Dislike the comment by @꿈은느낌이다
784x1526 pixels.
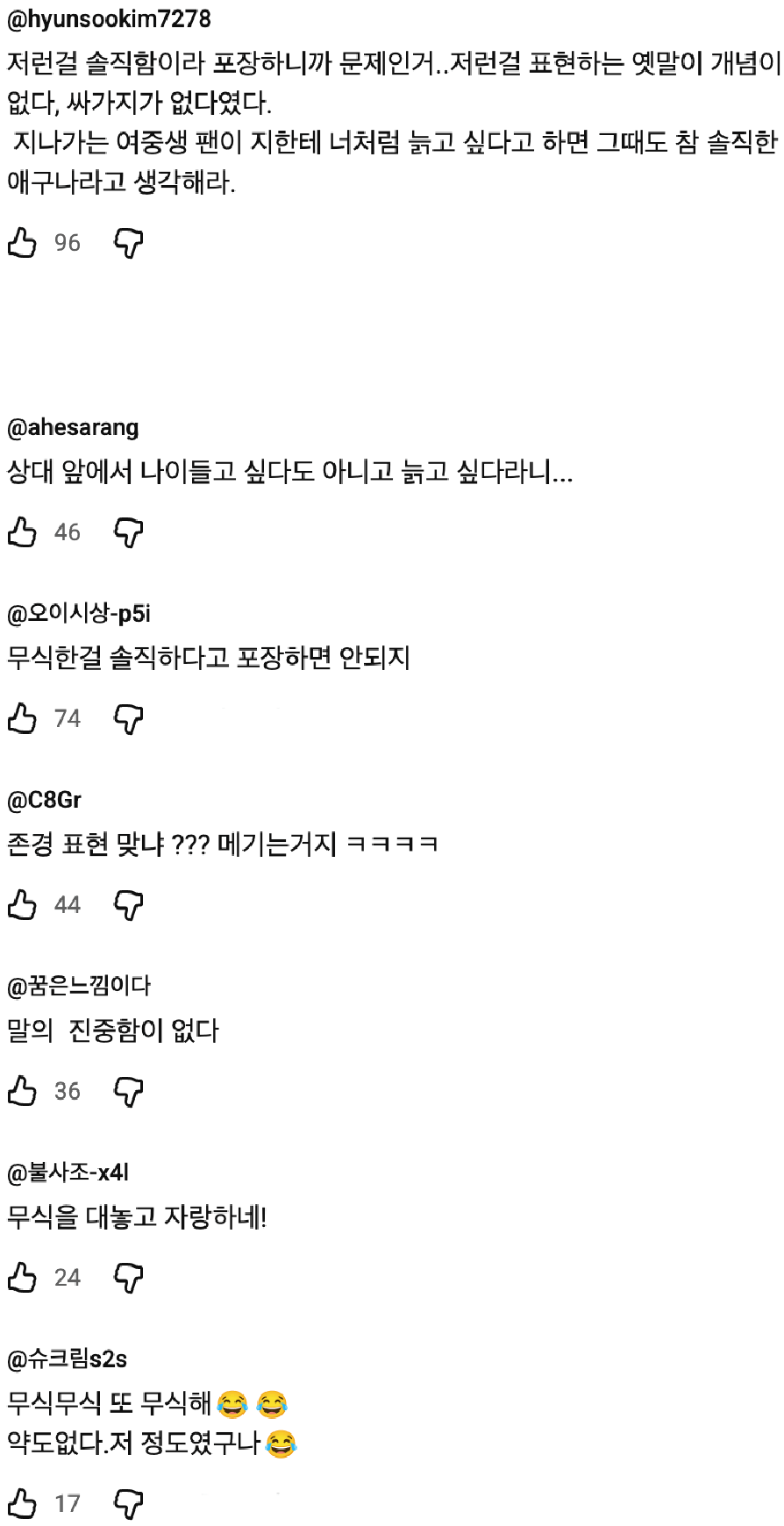pyautogui.click(x=129, y=1092)
